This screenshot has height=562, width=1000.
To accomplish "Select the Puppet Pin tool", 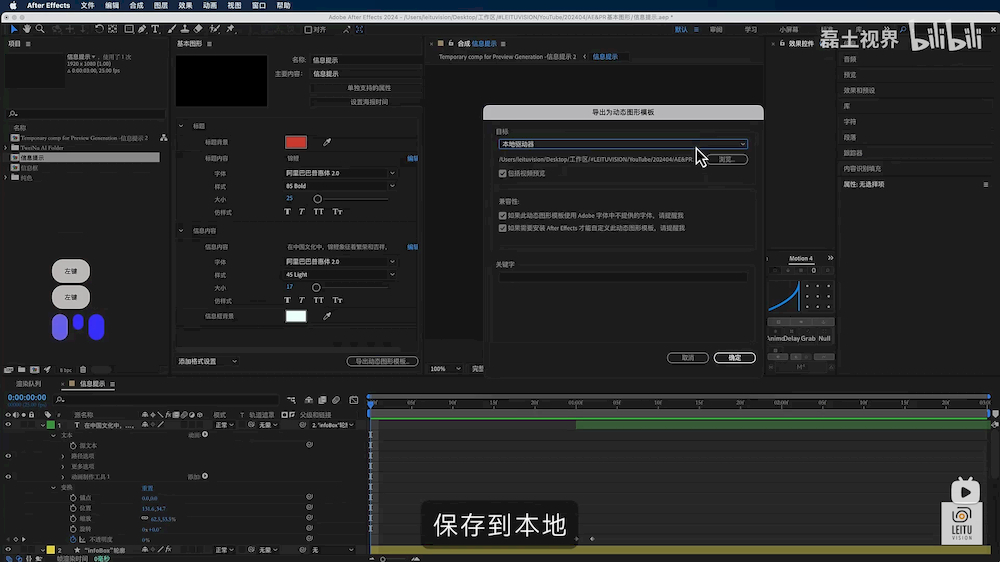I will pyautogui.click(x=230, y=29).
